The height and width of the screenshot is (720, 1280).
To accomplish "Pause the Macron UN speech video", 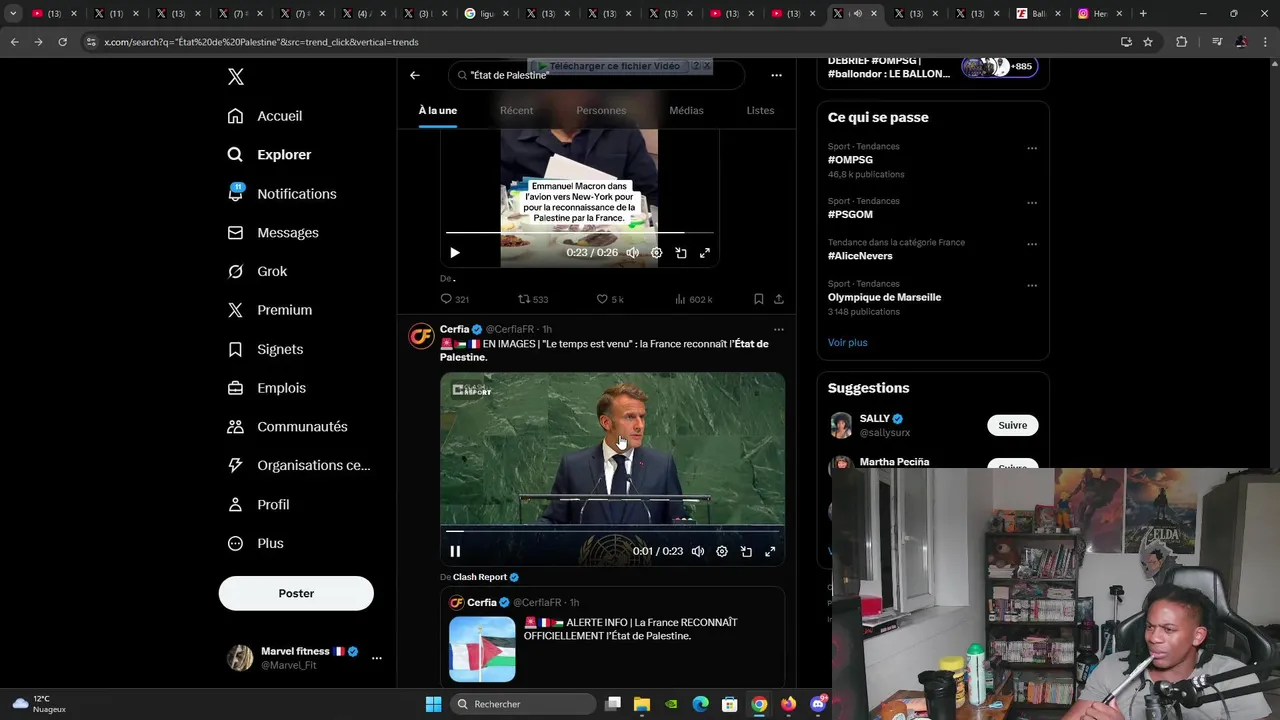I will pyautogui.click(x=455, y=551).
